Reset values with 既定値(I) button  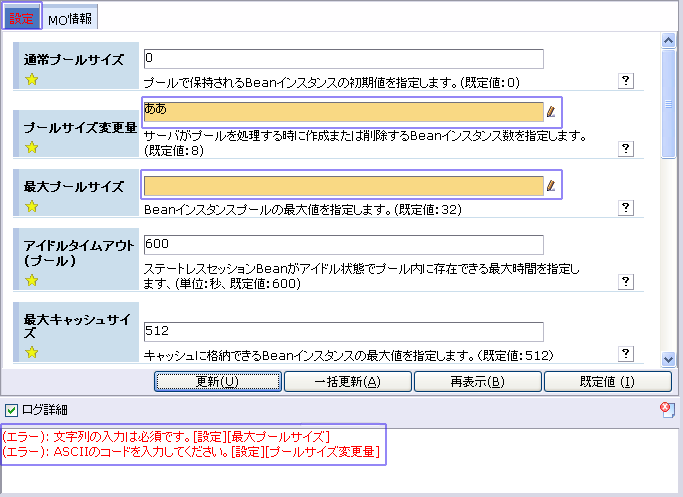[x=606, y=381]
